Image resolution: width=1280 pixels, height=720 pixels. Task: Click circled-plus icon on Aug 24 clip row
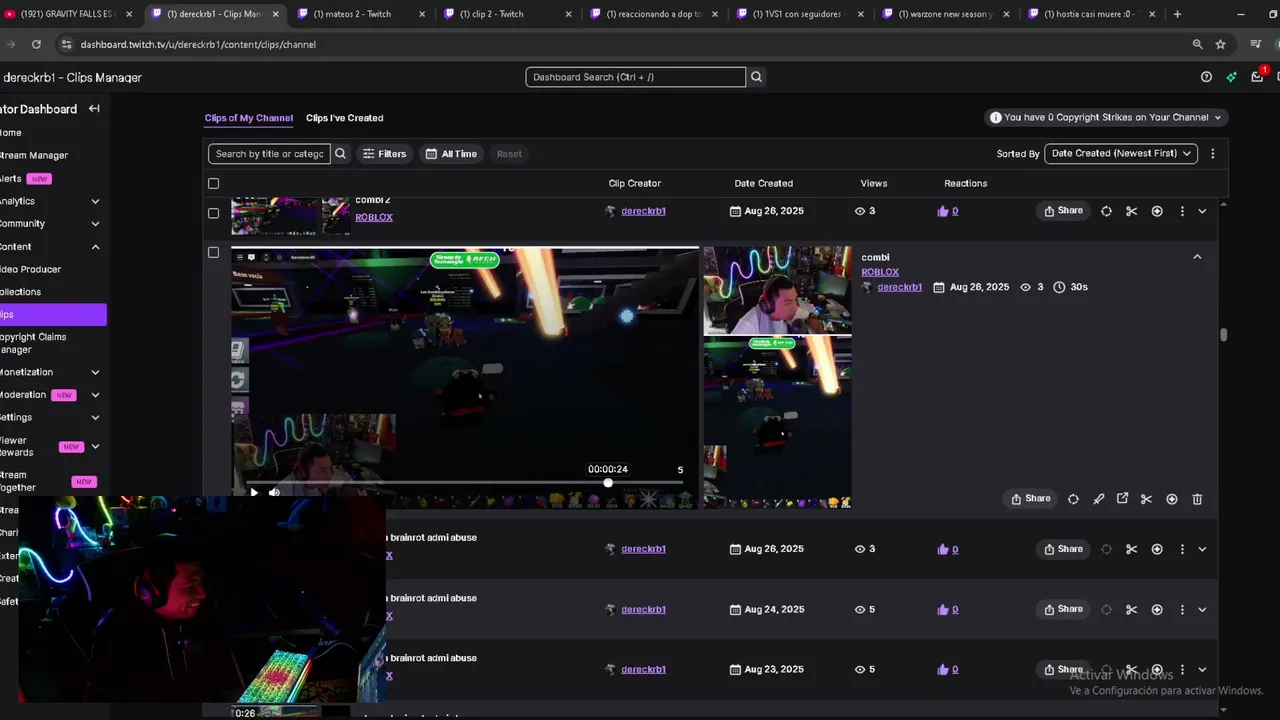point(1157,609)
